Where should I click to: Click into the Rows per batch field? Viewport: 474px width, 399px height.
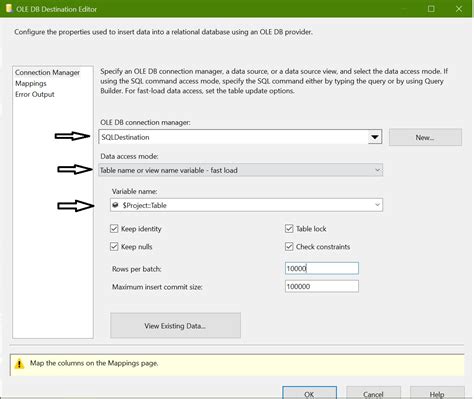click(x=322, y=268)
